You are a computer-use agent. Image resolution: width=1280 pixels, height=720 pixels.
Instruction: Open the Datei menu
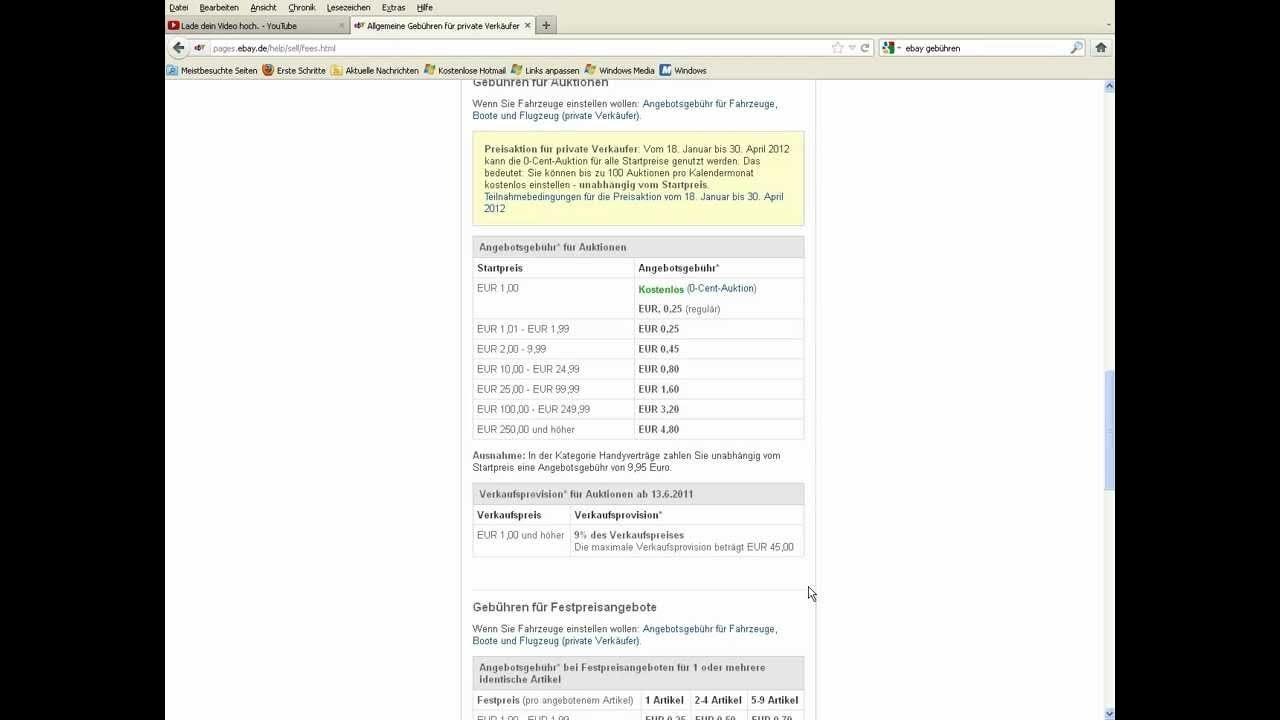178,7
